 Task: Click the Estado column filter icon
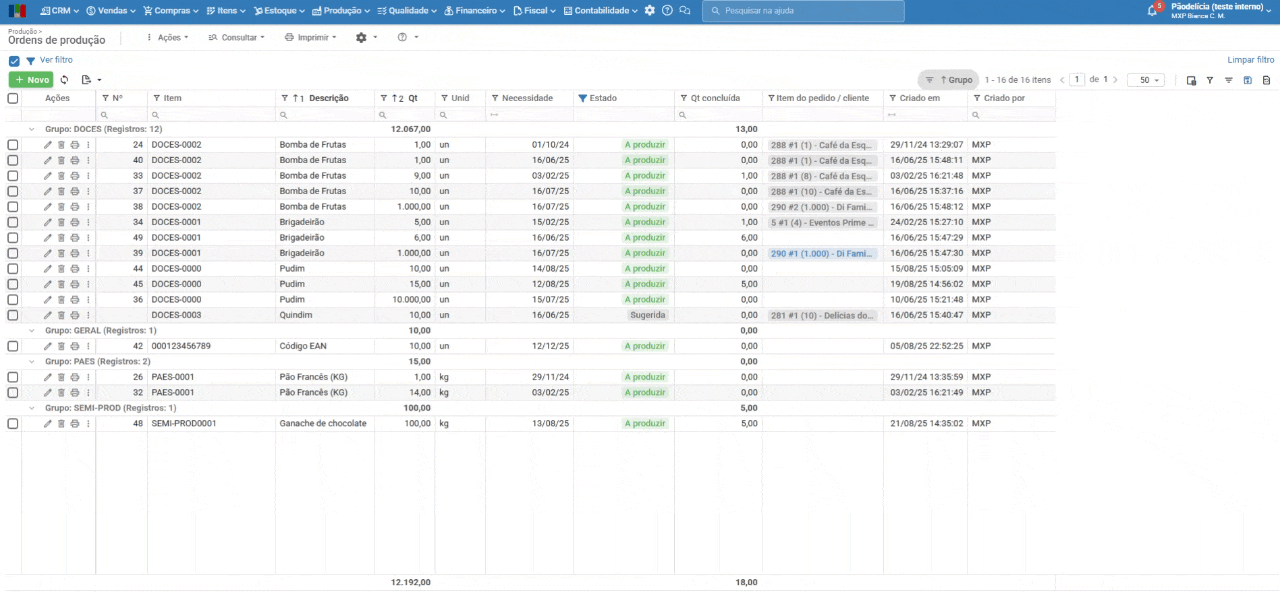point(583,98)
